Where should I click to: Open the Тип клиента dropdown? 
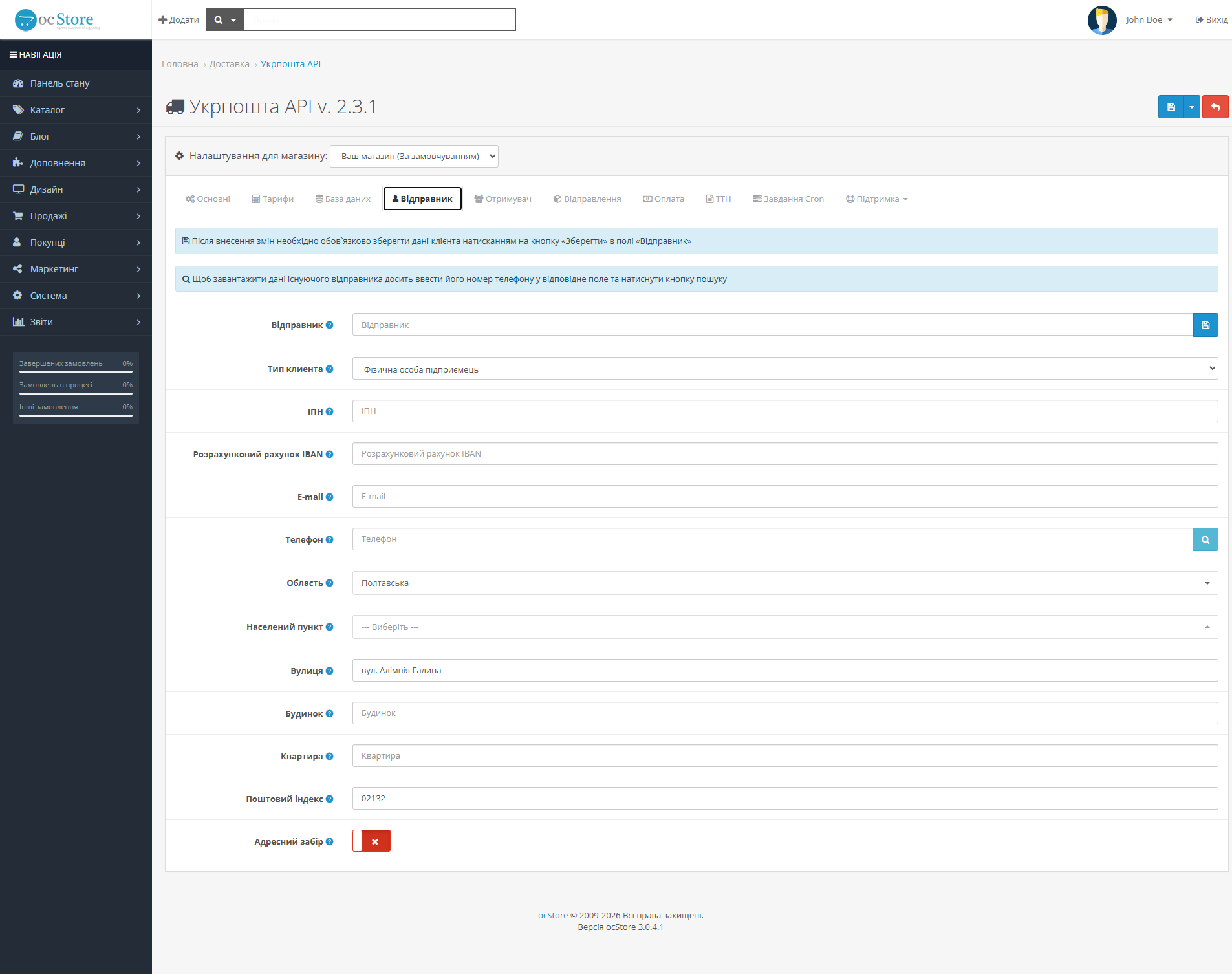pyautogui.click(x=785, y=369)
